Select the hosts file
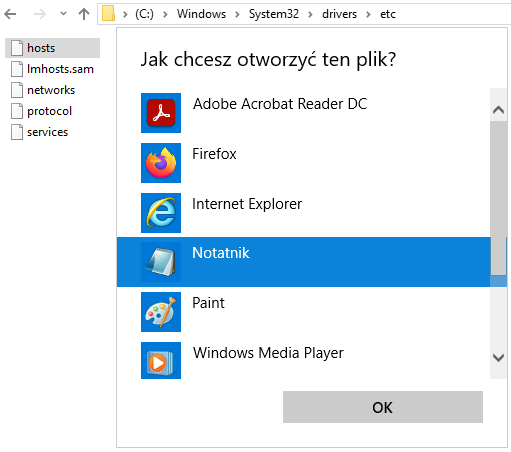Image resolution: width=511 pixels, height=452 pixels. pyautogui.click(x=52, y=48)
